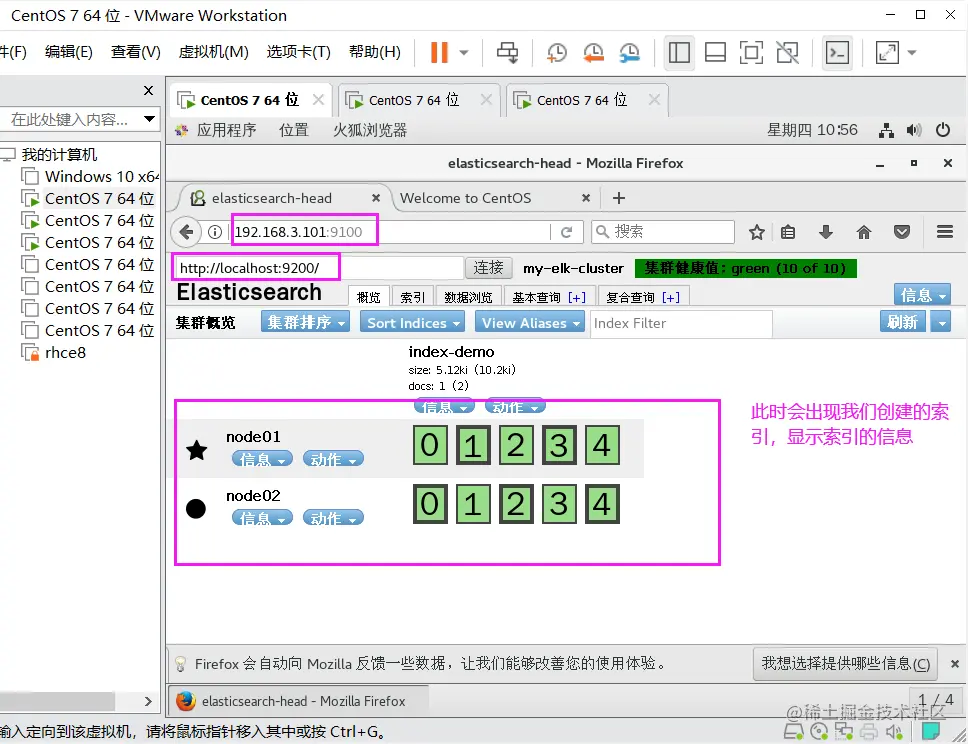Open the 虚拟机(M) menu
This screenshot has width=968, height=744.
tap(213, 52)
